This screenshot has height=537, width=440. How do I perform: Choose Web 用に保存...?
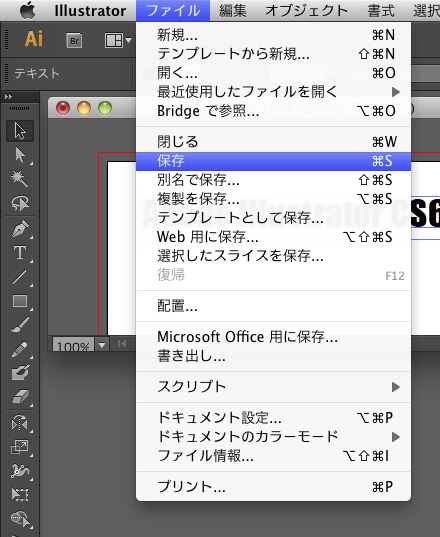274,237
